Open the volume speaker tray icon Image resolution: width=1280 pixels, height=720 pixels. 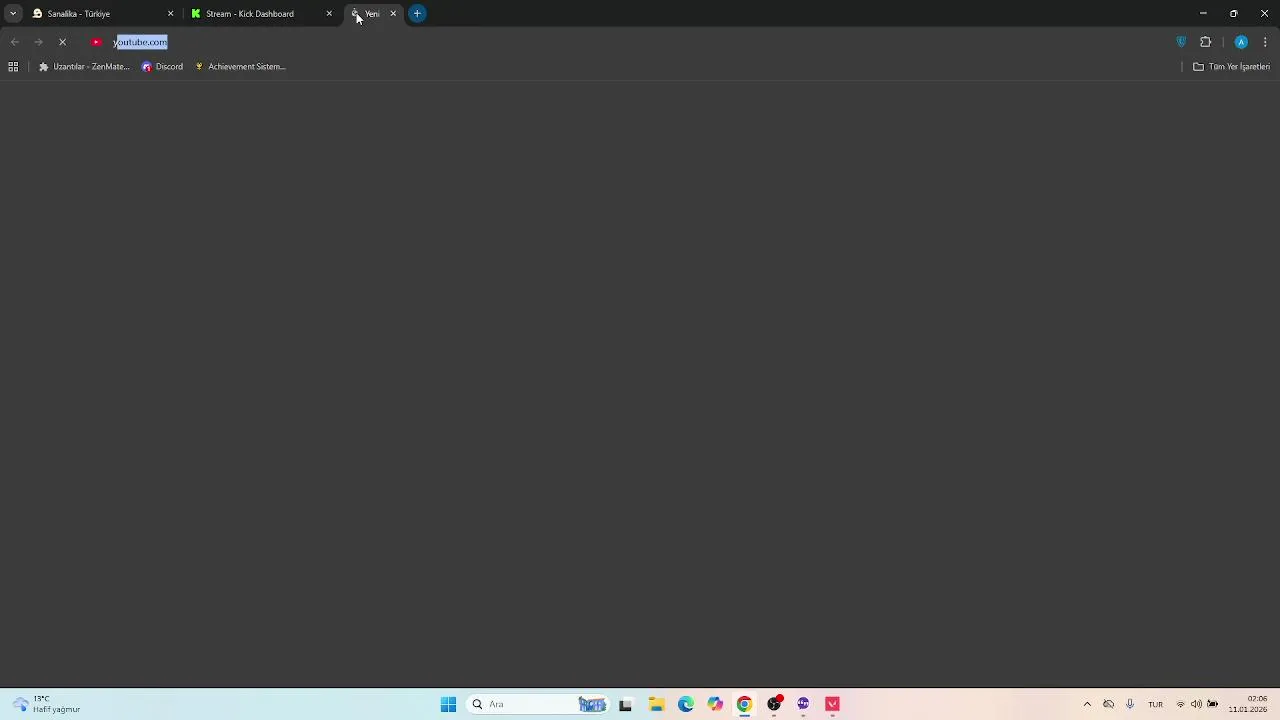[1196, 704]
